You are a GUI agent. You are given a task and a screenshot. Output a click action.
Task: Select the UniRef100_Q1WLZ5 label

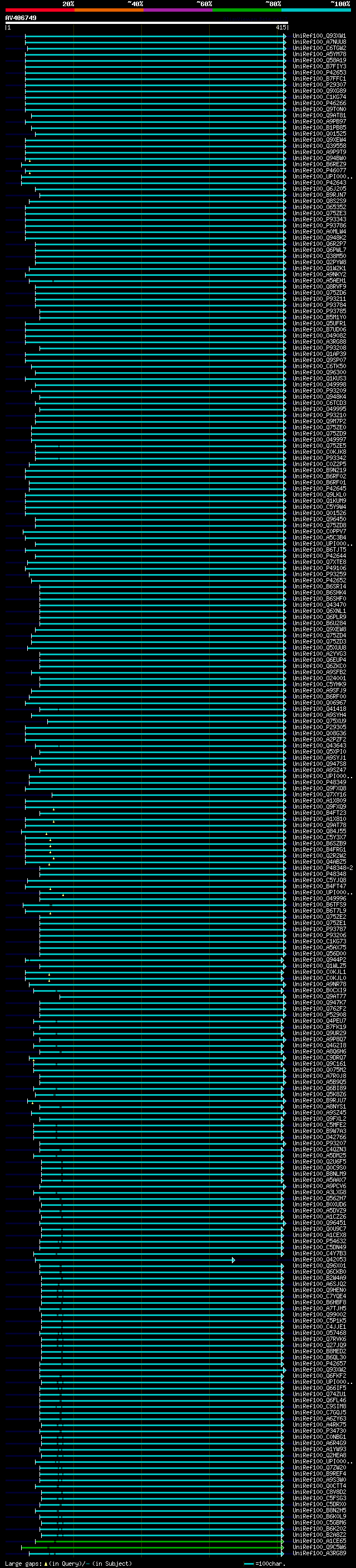(319, 966)
